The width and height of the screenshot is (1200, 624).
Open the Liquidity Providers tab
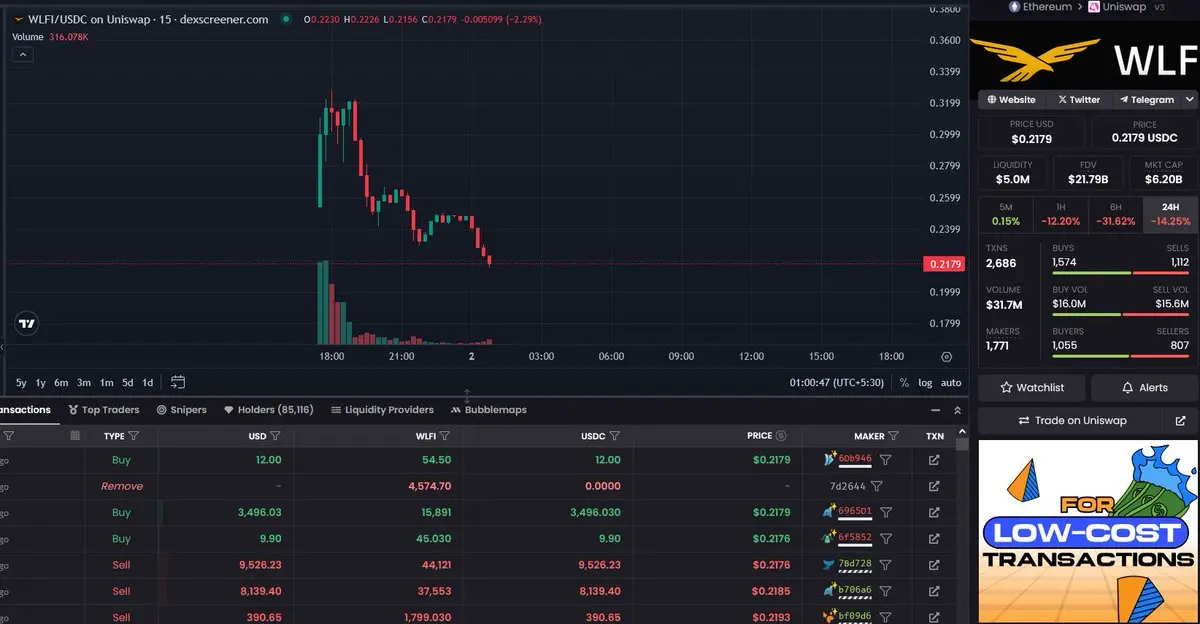pos(382,410)
